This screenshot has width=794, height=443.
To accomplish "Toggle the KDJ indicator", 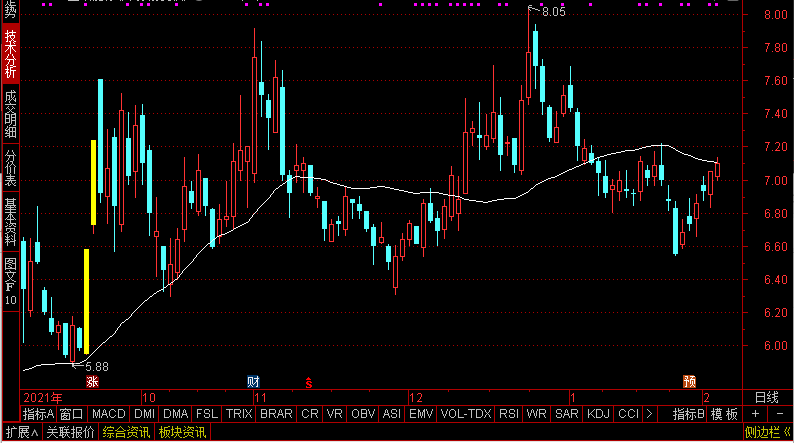I will (x=598, y=414).
